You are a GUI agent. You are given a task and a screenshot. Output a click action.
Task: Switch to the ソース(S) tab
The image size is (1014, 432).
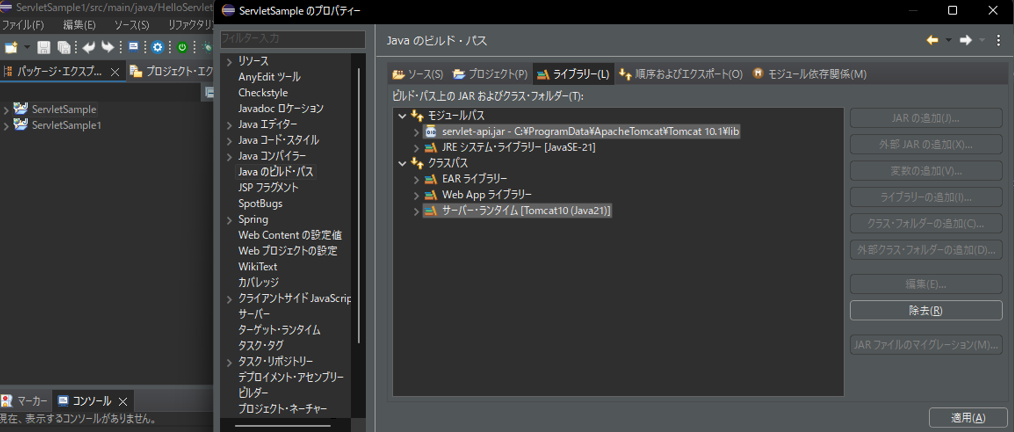pyautogui.click(x=418, y=74)
